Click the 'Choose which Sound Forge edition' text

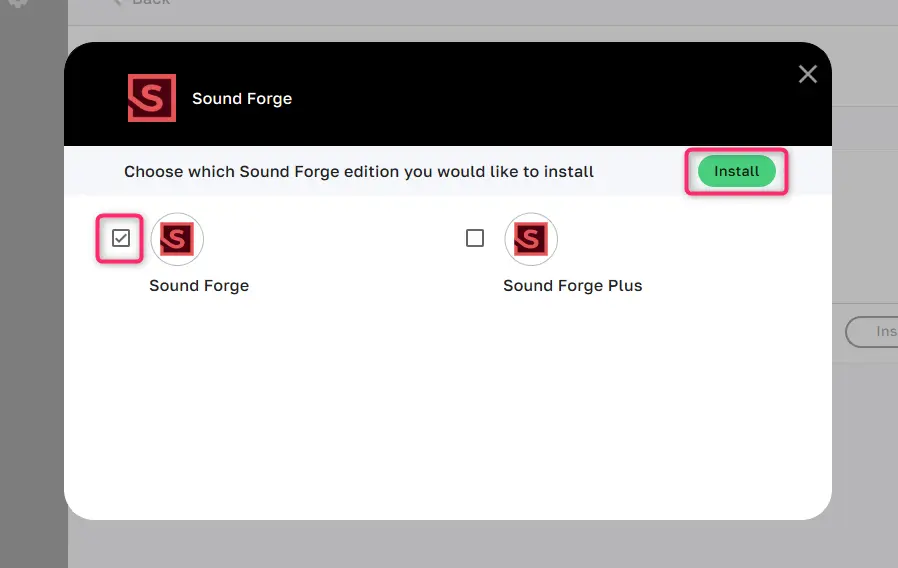coord(359,172)
